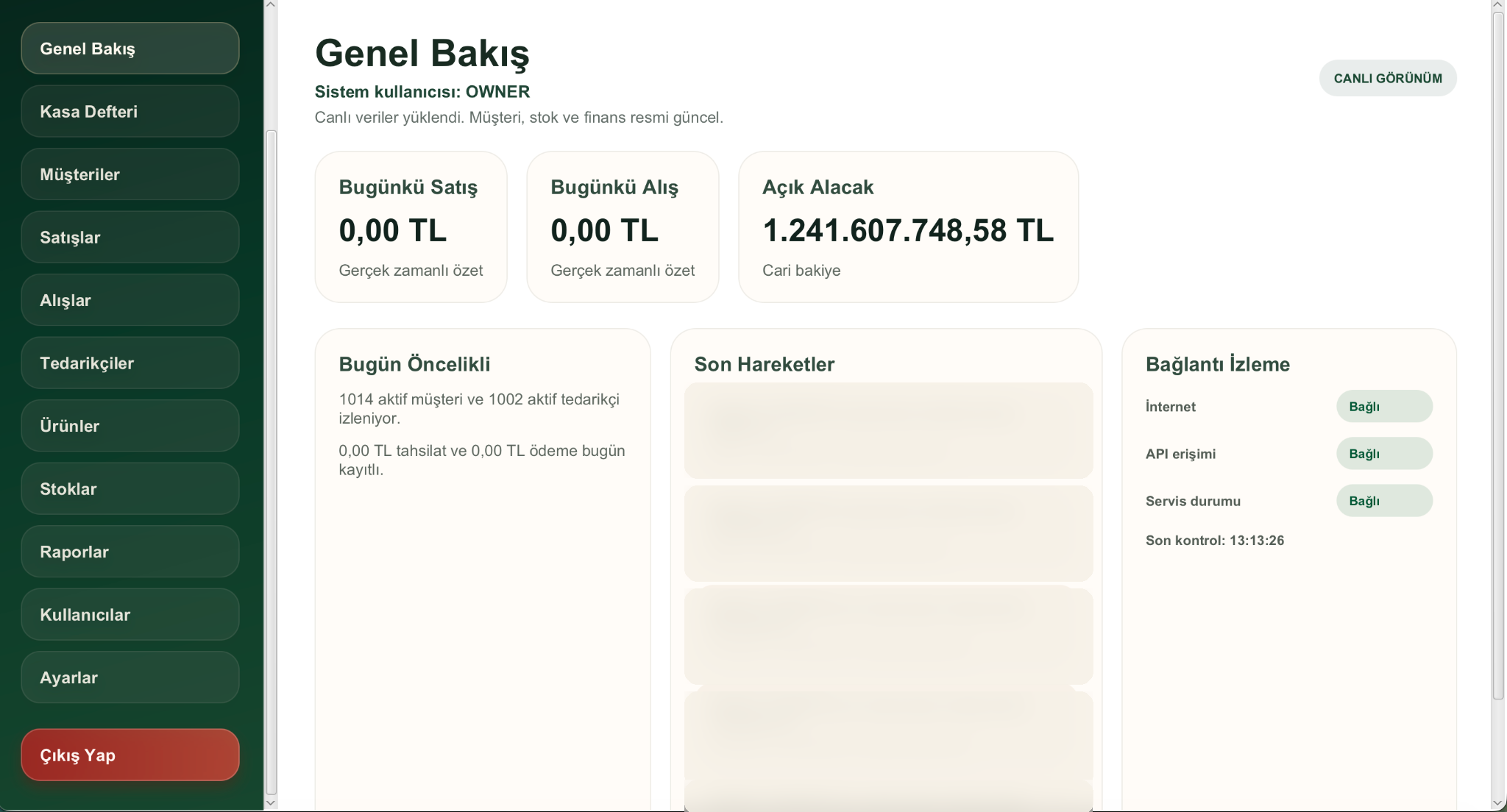Open the Stoklar page
Screen dimensions: 1507x812
[130, 488]
